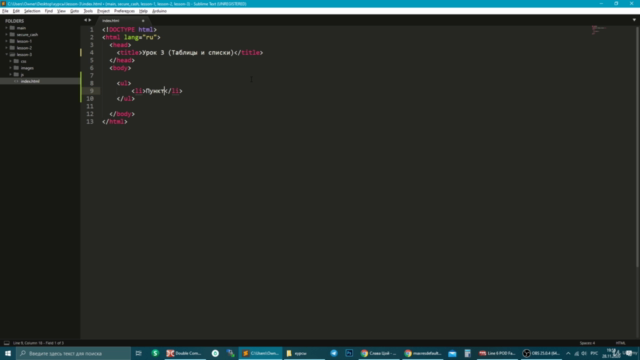Change syntax via HTML status label
The image size is (640, 360).
coord(620,343)
